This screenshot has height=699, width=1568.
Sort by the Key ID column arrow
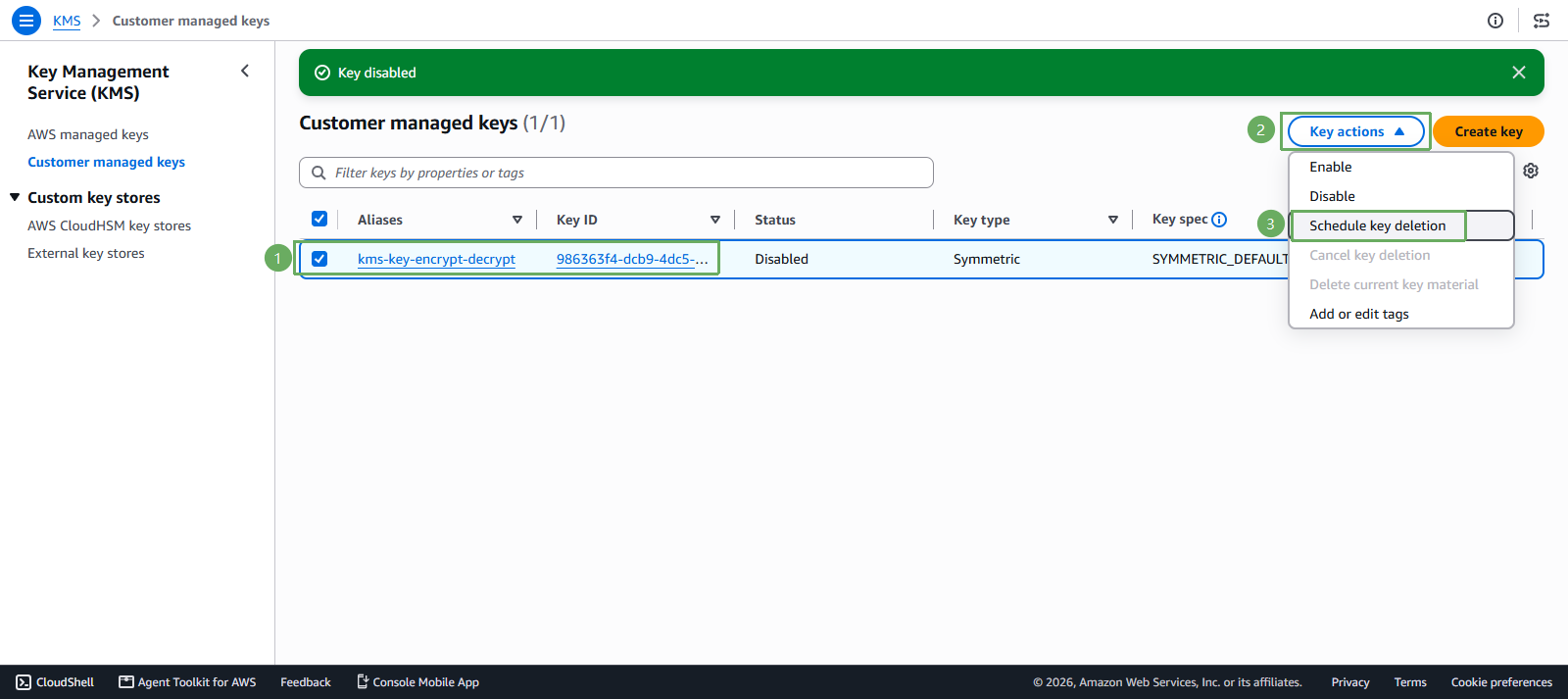(x=715, y=220)
